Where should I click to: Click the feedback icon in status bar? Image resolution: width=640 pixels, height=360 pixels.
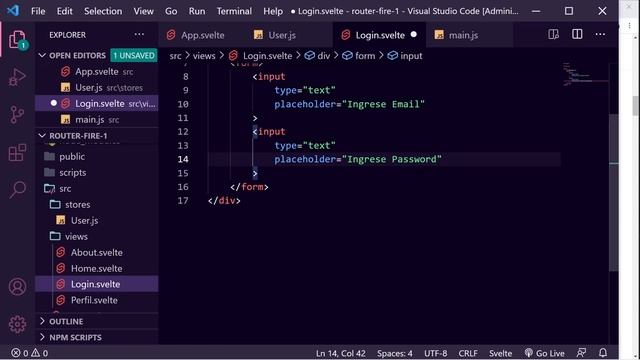point(581,353)
